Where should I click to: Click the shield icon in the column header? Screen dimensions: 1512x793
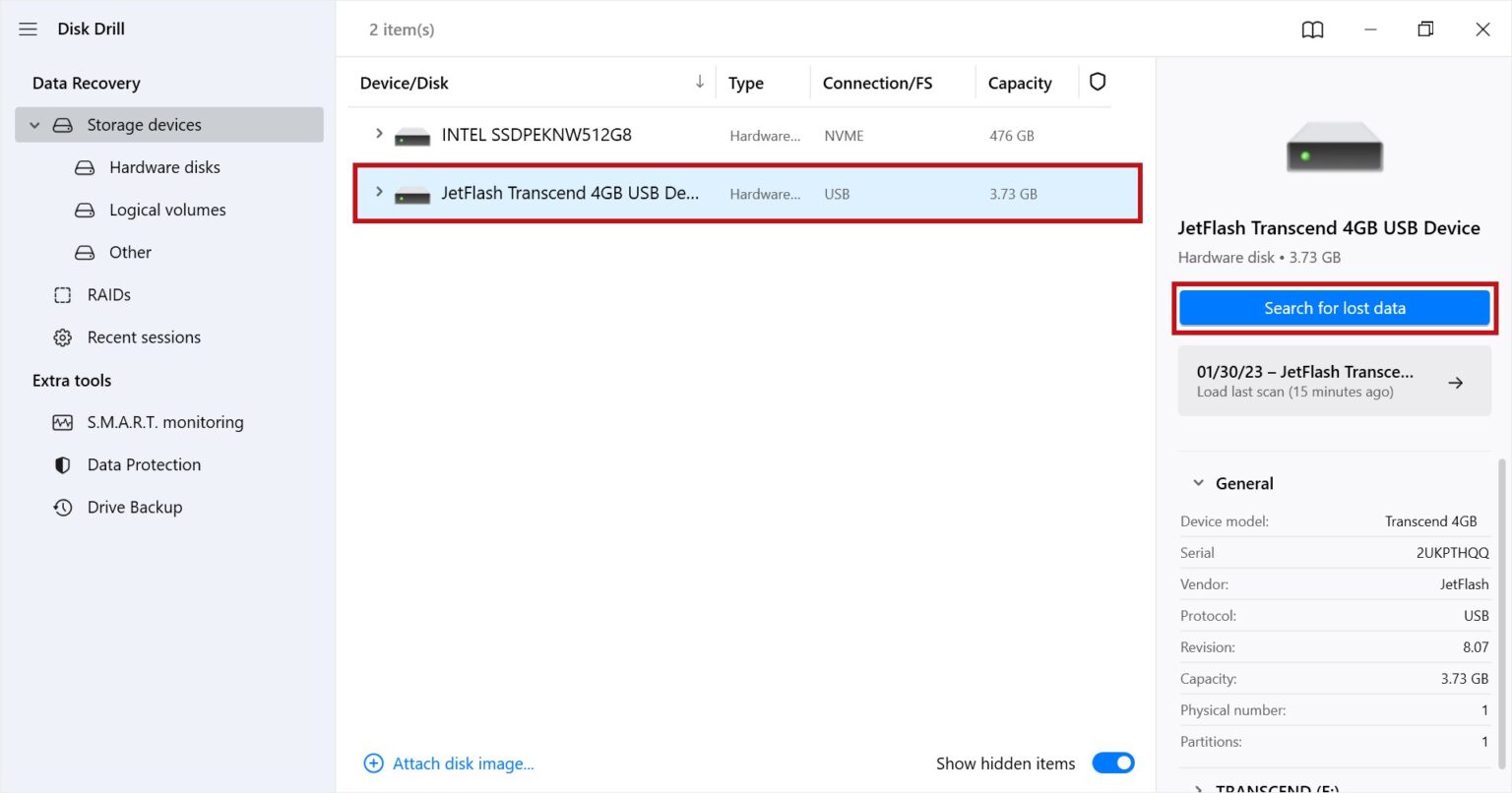tap(1097, 82)
